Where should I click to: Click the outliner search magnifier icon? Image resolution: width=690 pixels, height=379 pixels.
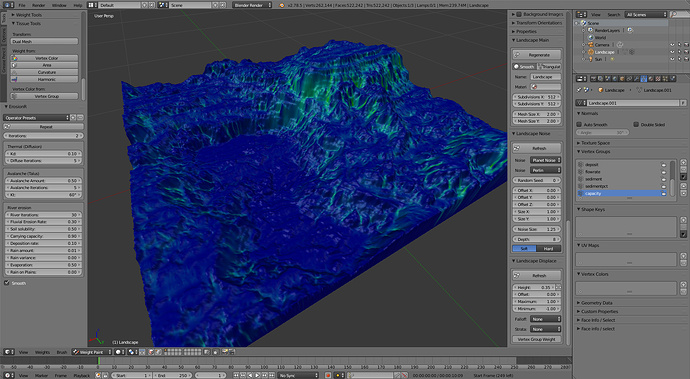[x=674, y=15]
